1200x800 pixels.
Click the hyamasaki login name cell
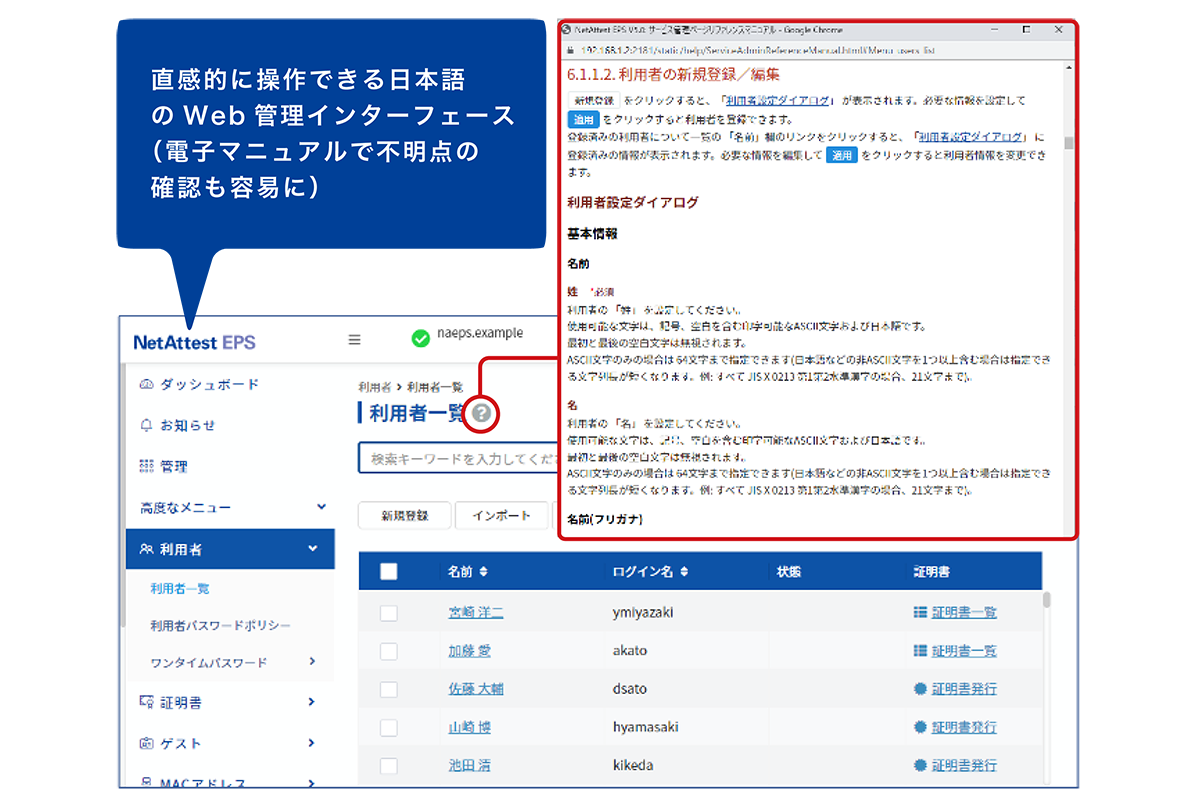point(646,728)
